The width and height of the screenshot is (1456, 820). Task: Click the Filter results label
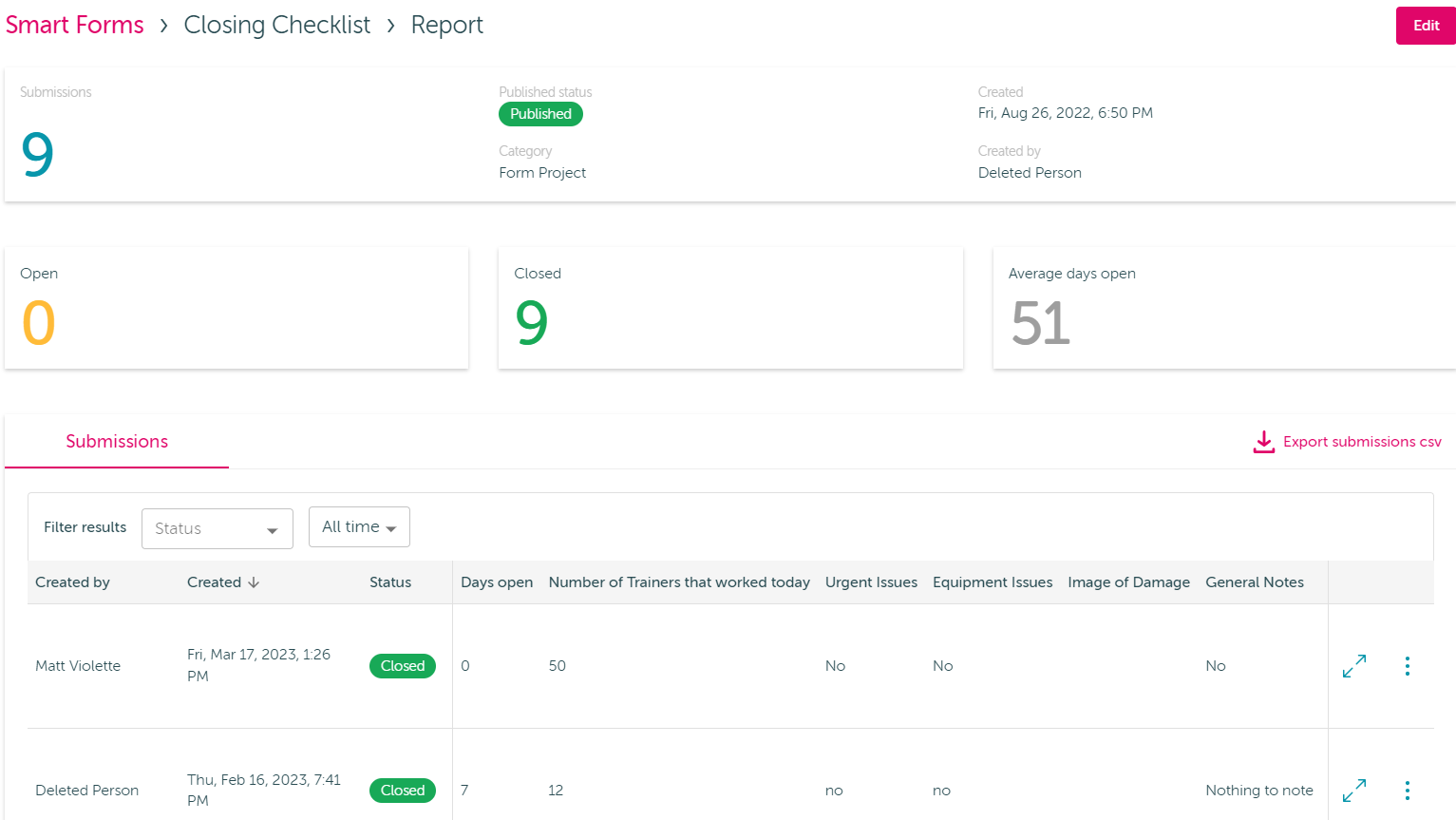point(85,527)
